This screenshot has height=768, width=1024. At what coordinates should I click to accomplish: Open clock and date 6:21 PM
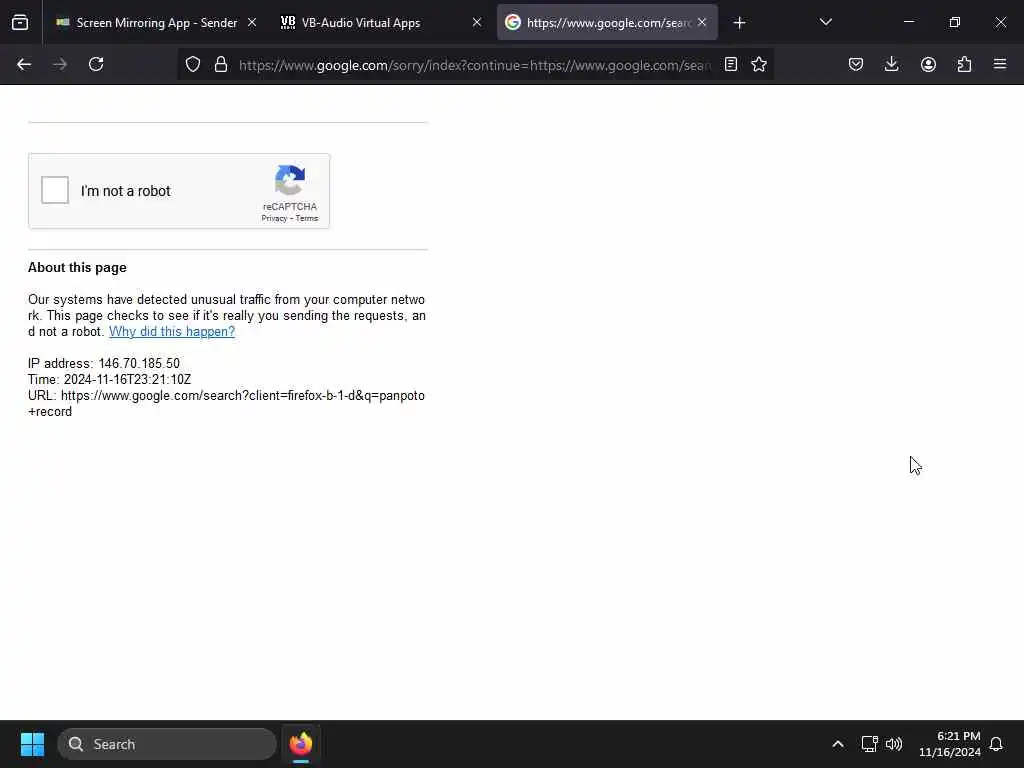click(x=950, y=744)
